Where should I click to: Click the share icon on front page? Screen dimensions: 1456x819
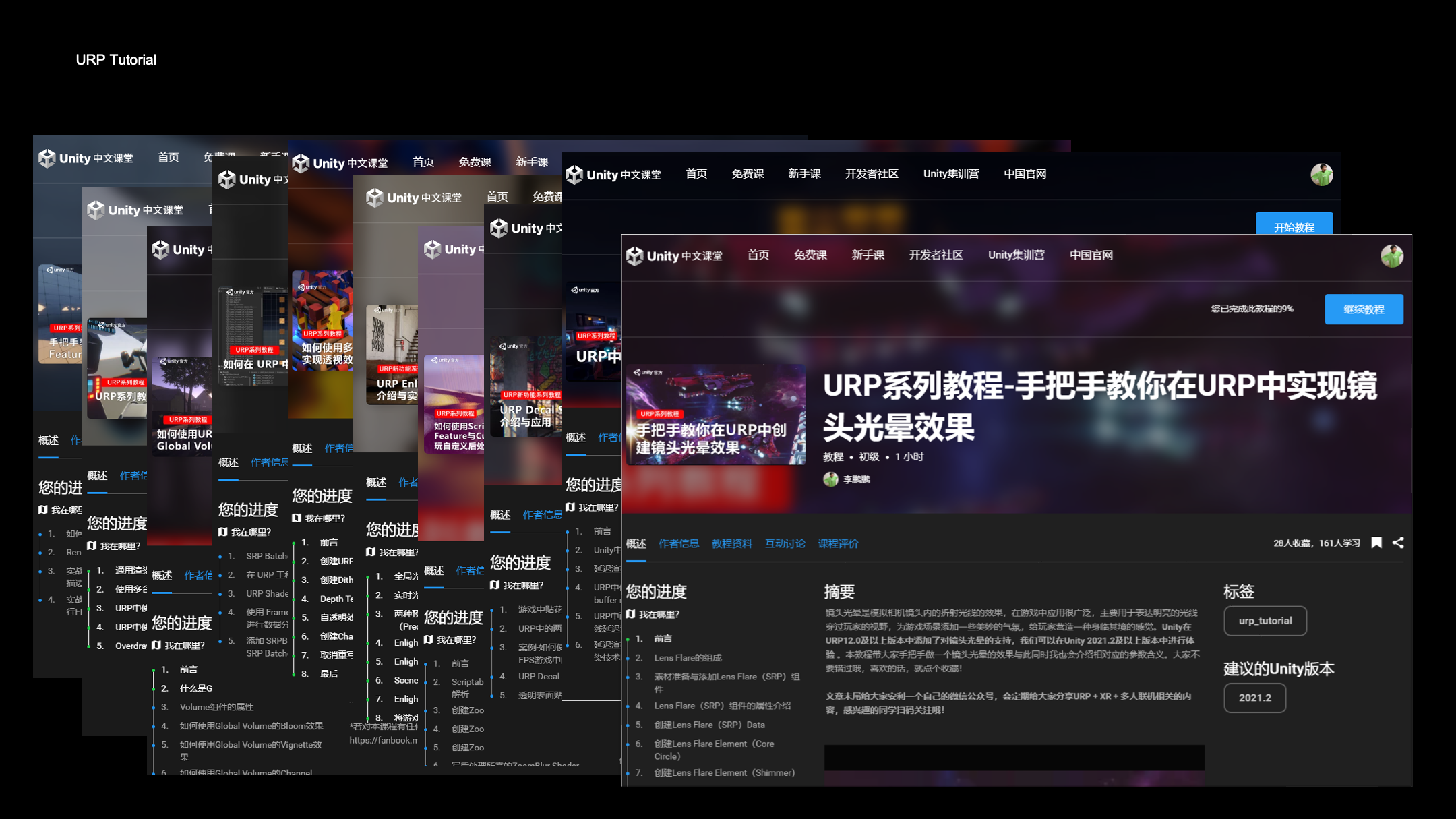point(1398,543)
